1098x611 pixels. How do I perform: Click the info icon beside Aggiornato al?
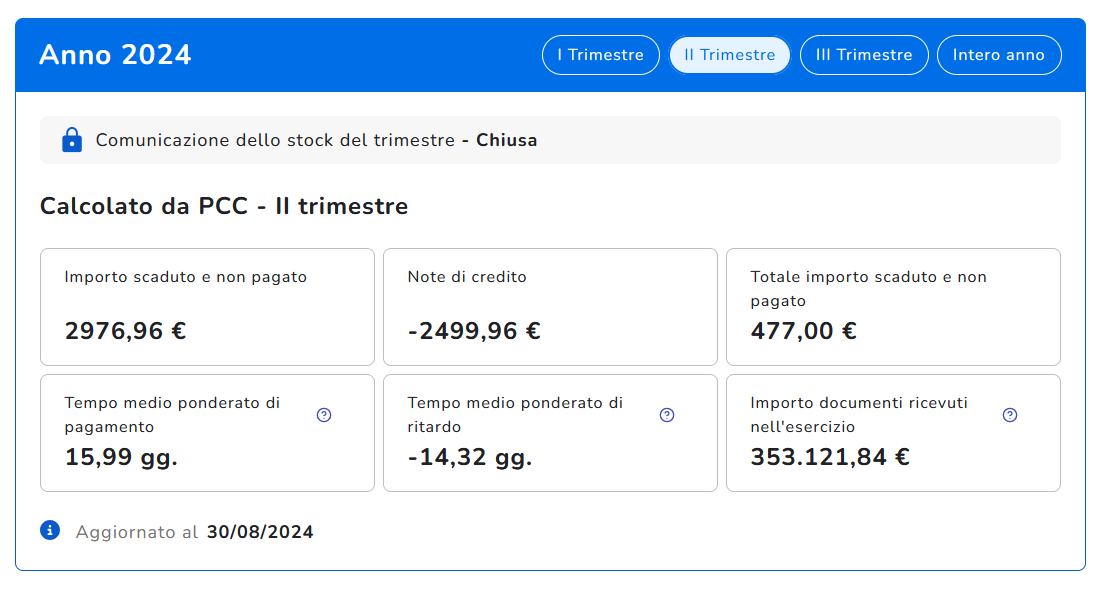click(x=50, y=531)
